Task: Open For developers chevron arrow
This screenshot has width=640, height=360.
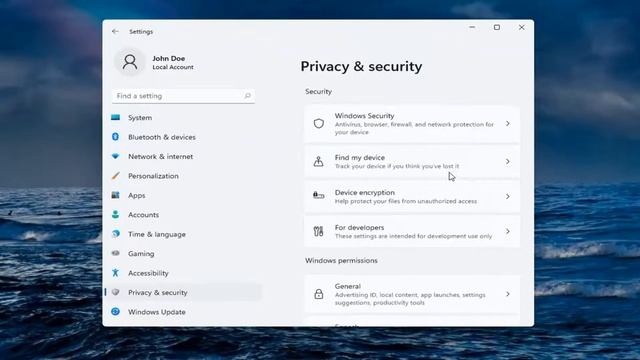Action: 508,231
